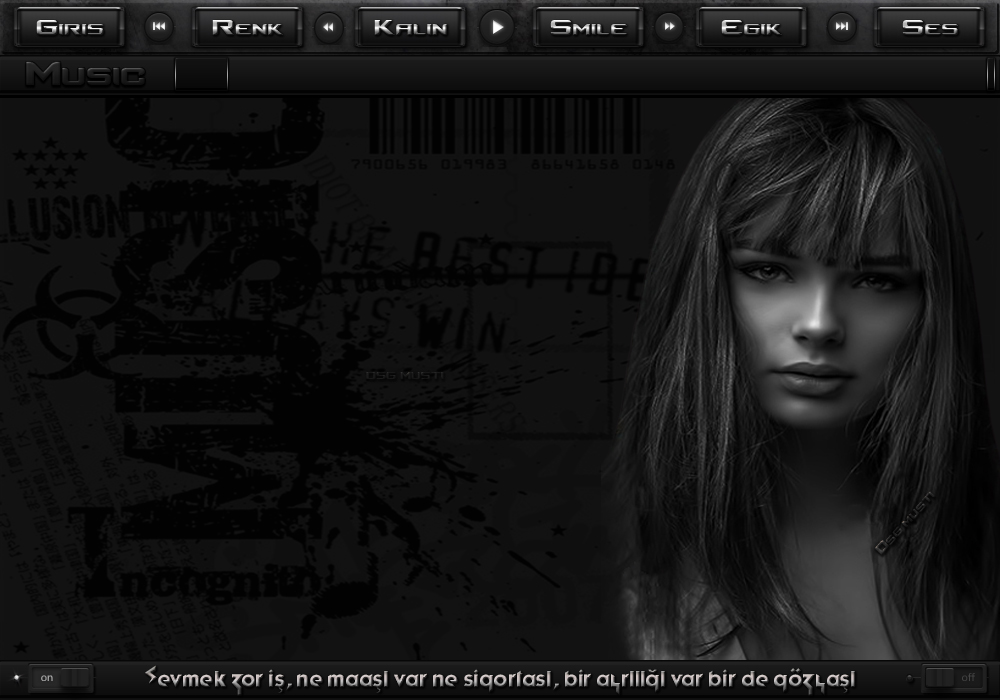Screen dimensions: 1000x700
Task: Toggle the 'on' switch at bottom left
Action: [x=62, y=677]
